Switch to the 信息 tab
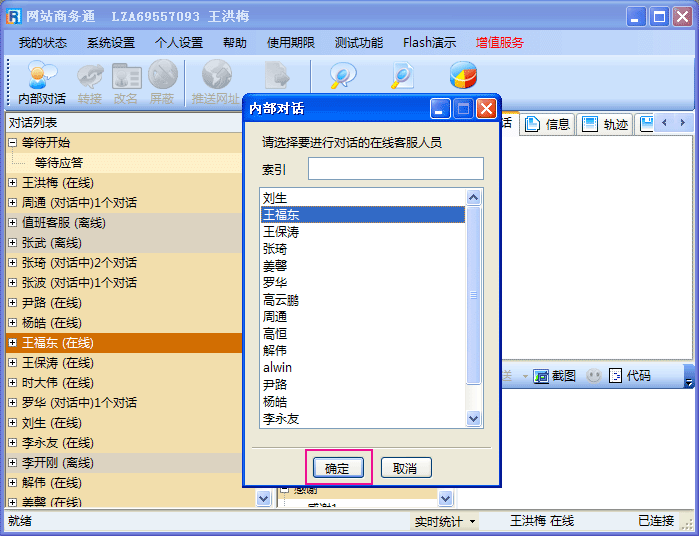699x536 pixels. 548,124
